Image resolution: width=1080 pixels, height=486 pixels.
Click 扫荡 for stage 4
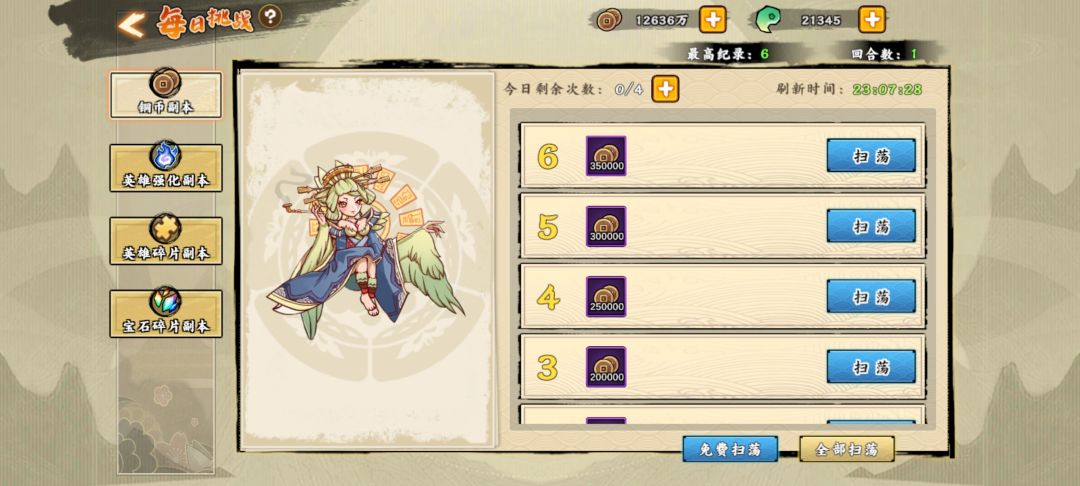(871, 296)
